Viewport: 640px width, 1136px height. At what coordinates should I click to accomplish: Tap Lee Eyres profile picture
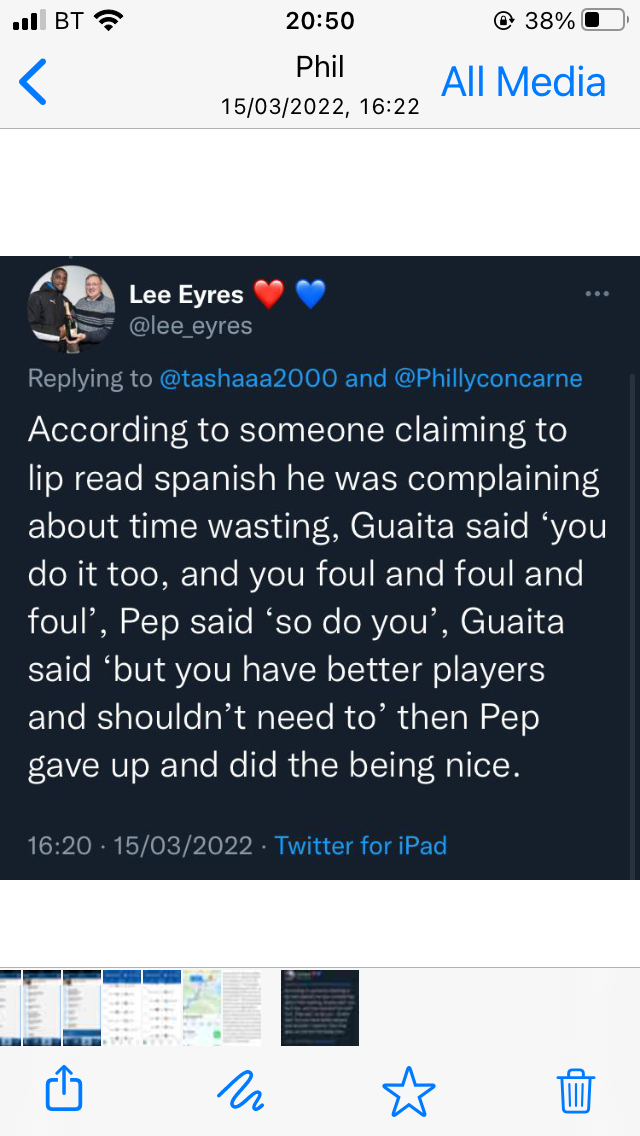tap(71, 310)
